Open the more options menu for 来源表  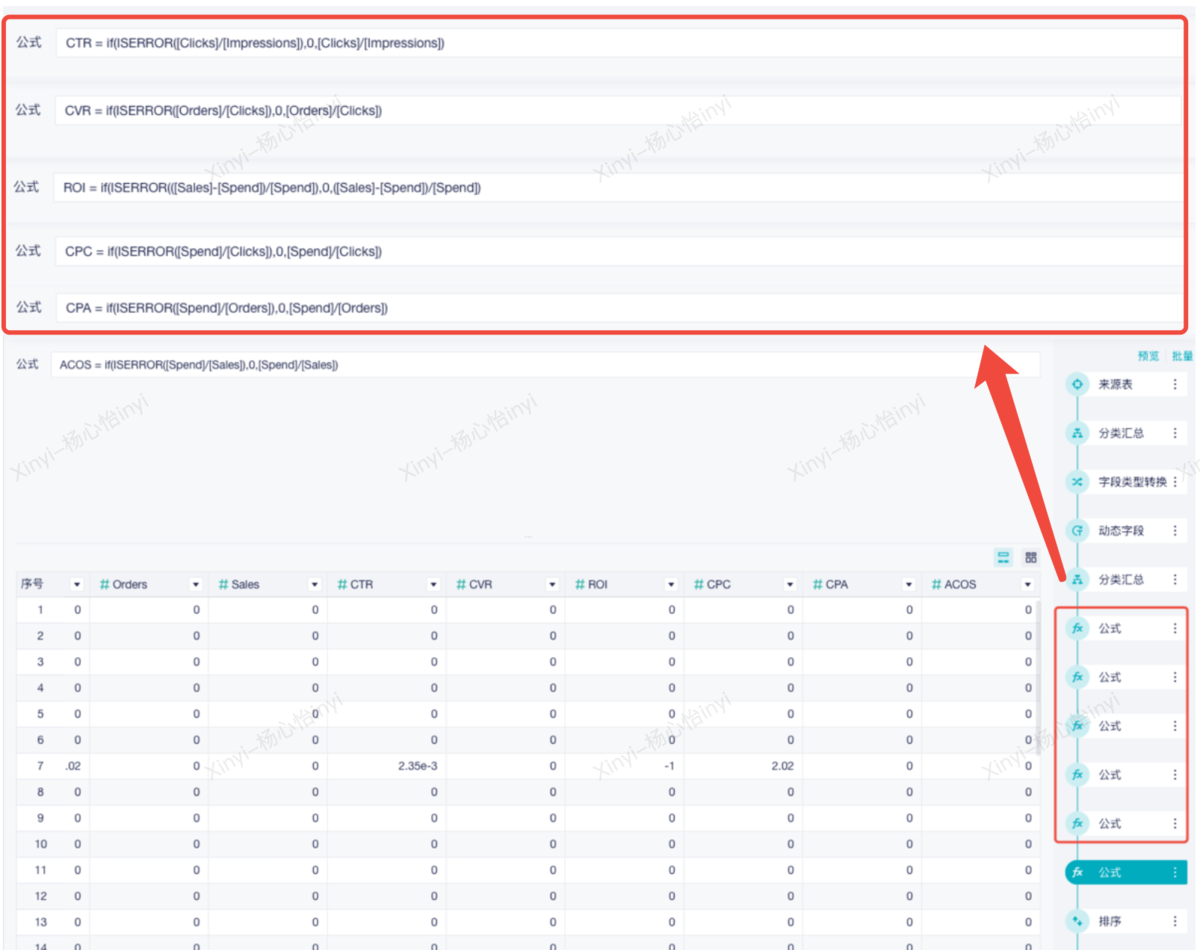pyautogui.click(x=1175, y=384)
